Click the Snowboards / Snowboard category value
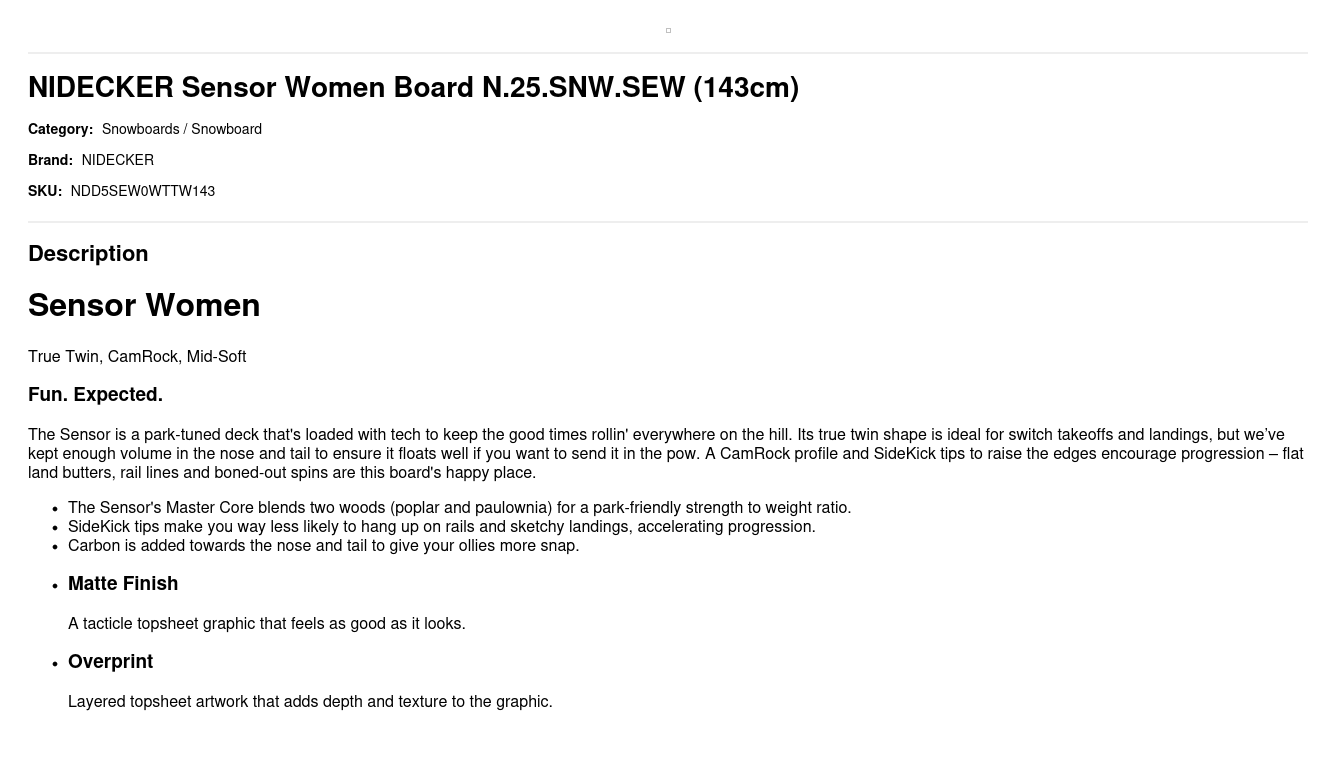This screenshot has width=1328, height=757. pos(182,130)
